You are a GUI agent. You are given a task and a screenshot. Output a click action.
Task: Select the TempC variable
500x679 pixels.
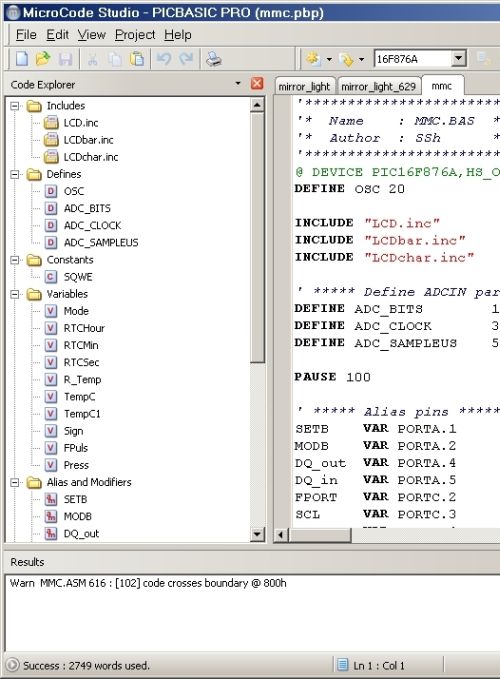point(79,397)
